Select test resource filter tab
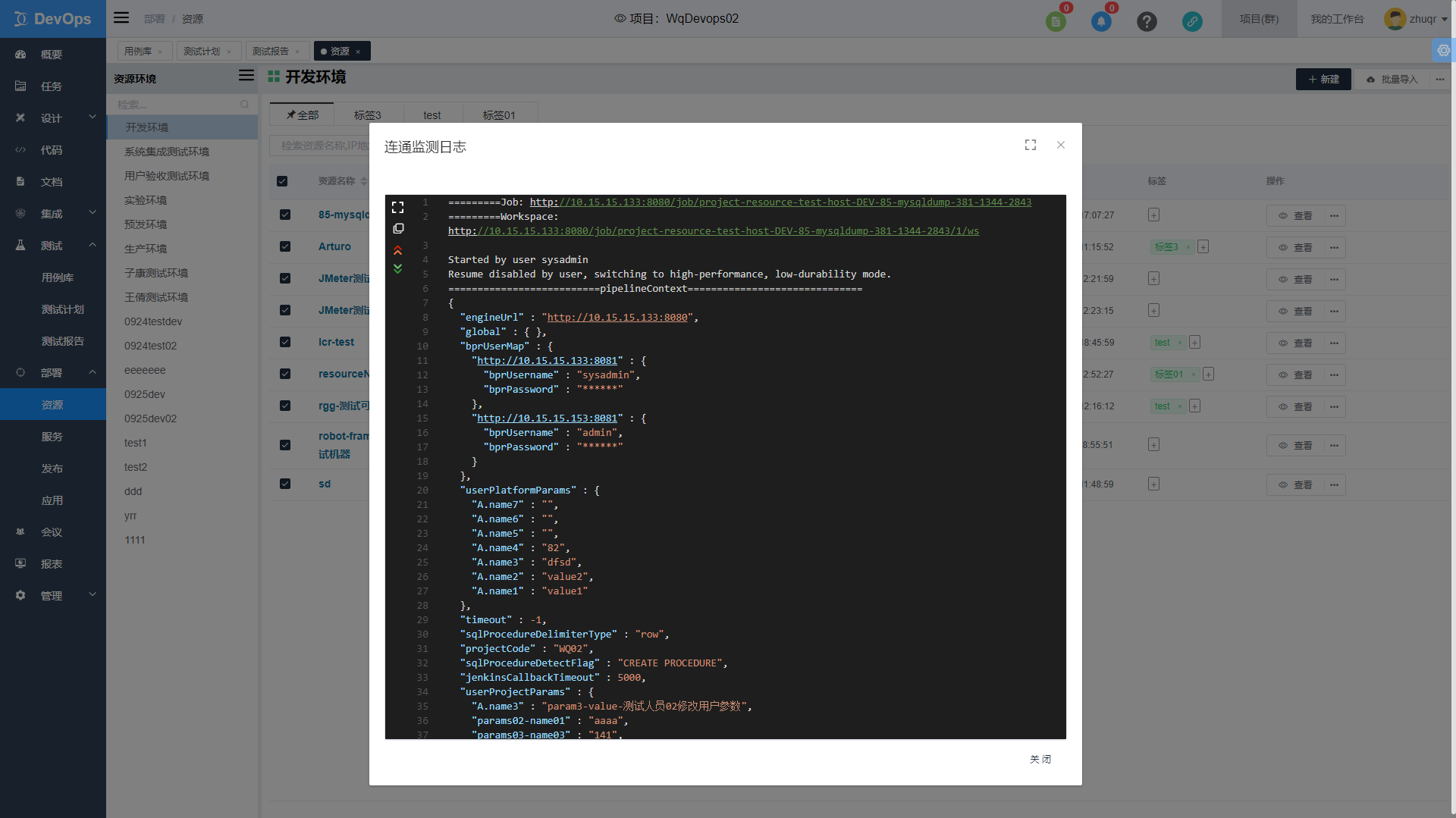1456x818 pixels. (432, 115)
